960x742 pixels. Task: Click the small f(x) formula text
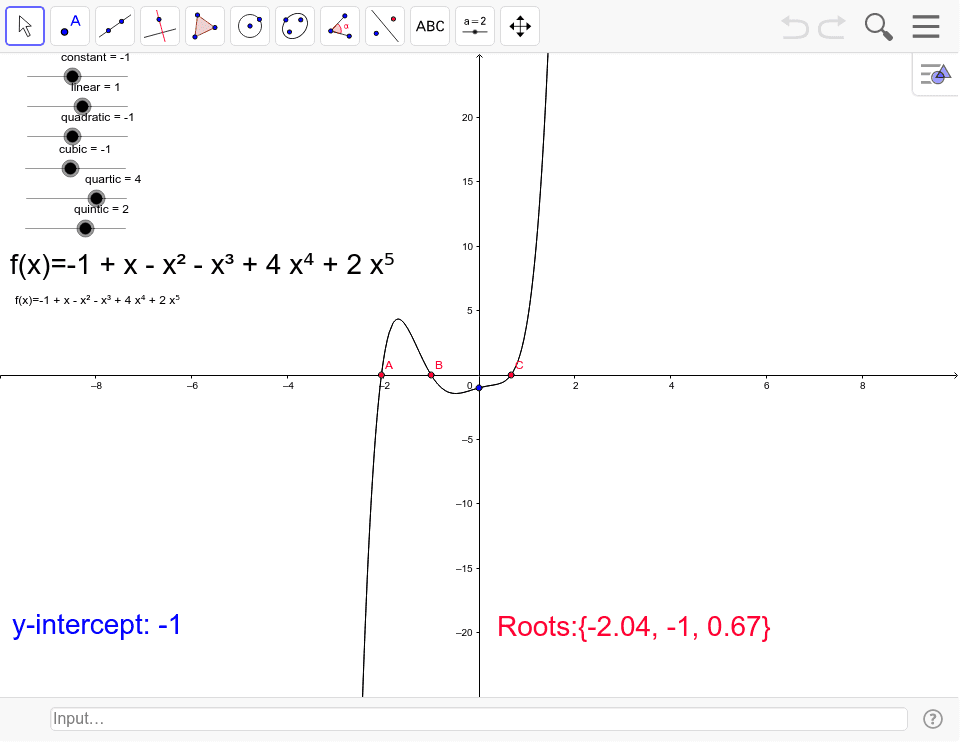97,300
